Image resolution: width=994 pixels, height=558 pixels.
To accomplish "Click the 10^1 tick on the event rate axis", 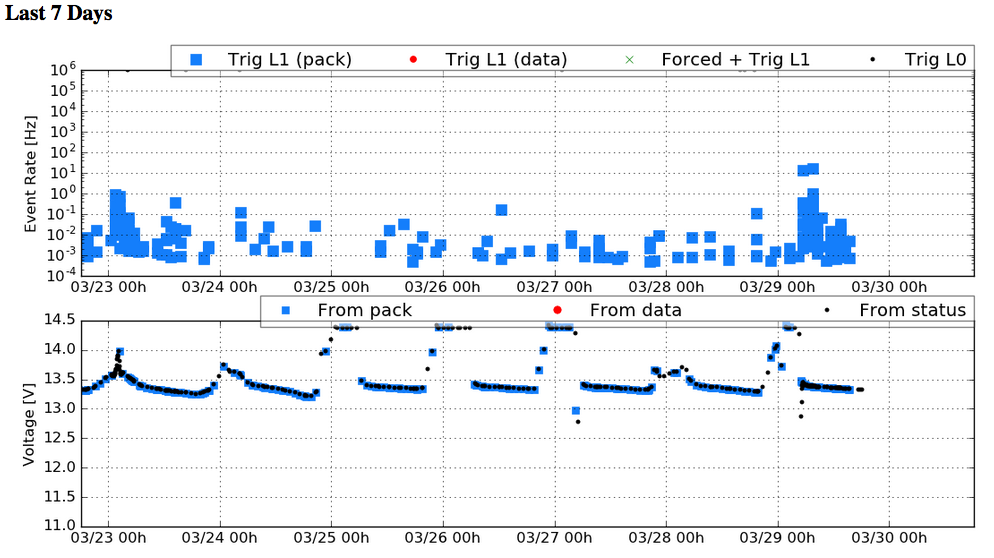I will (x=63, y=172).
